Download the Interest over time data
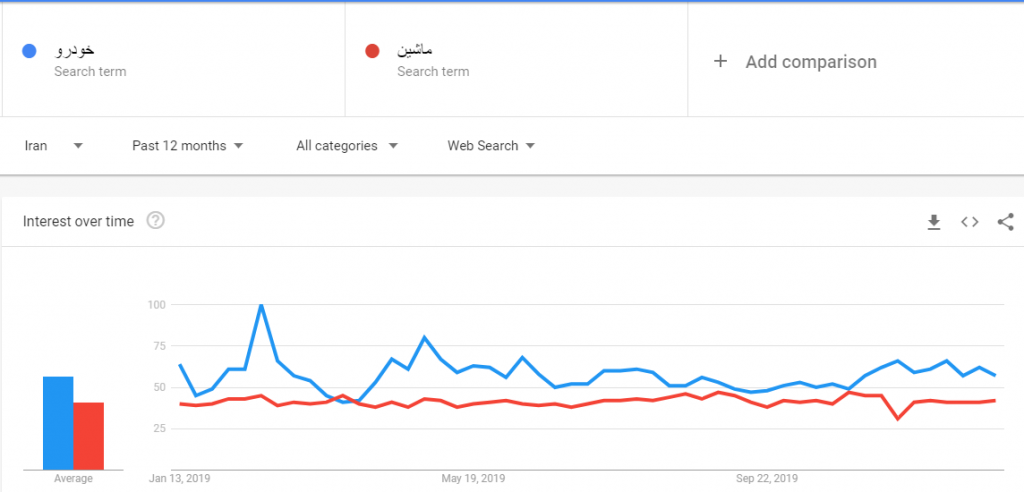The width and height of the screenshot is (1024, 492). (934, 222)
